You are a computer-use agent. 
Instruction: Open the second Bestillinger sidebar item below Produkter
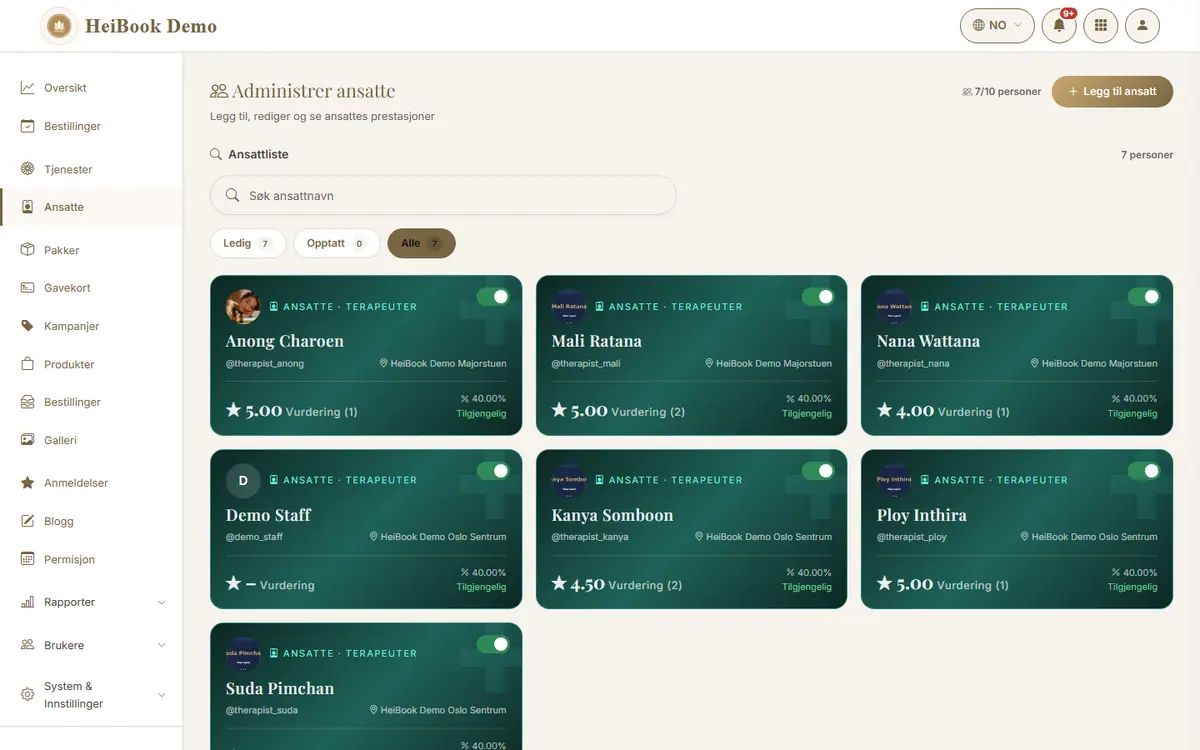91,402
